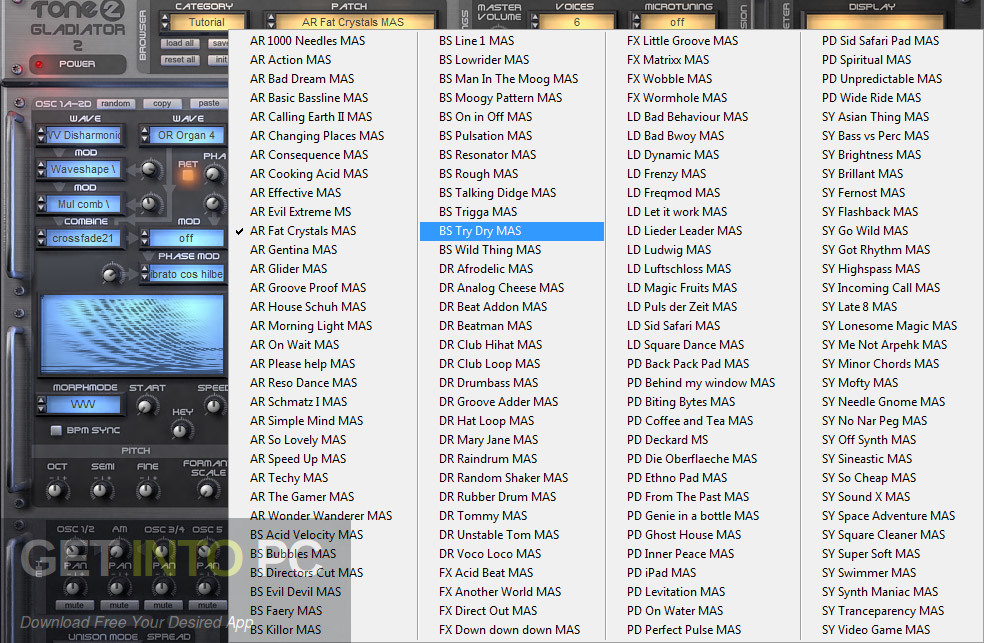The height and width of the screenshot is (643, 984).
Task: Click the FINE pitch knob
Action: pos(146,489)
